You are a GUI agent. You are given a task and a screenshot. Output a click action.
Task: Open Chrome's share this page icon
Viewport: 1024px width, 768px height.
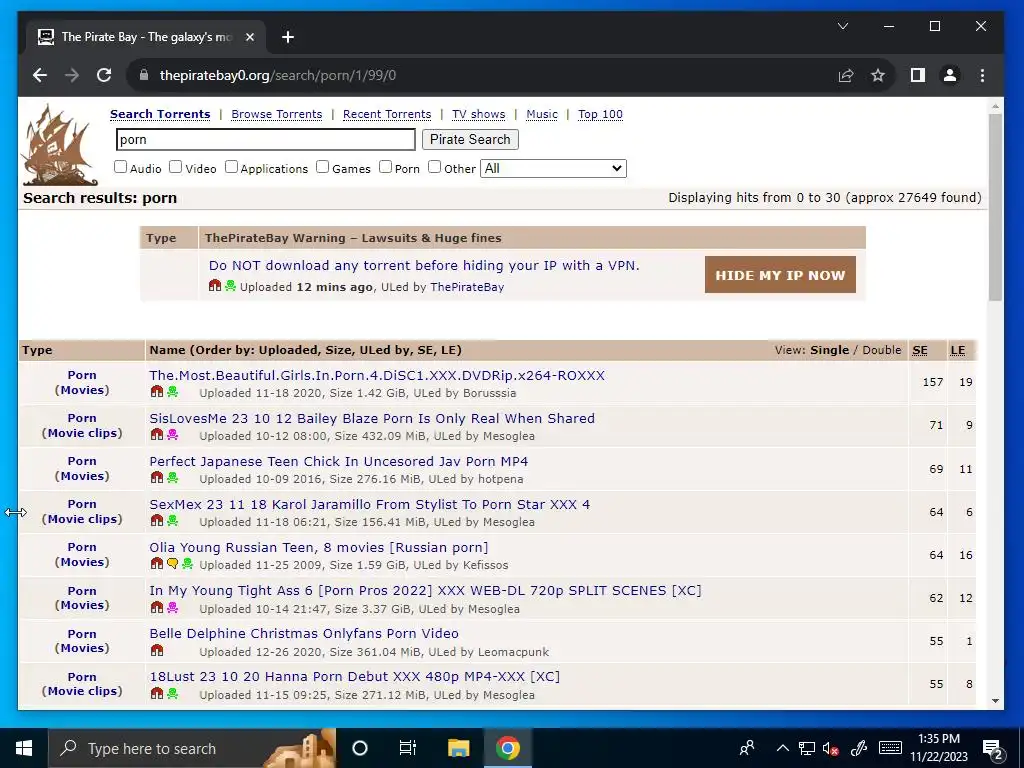[x=846, y=75]
